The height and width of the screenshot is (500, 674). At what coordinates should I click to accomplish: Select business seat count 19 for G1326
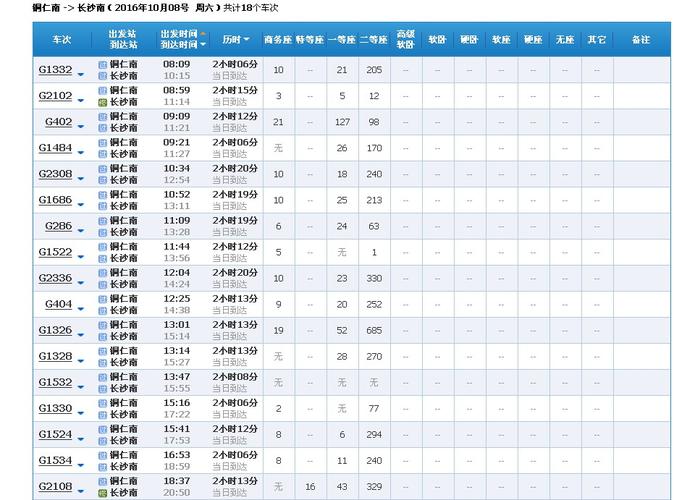pyautogui.click(x=278, y=331)
